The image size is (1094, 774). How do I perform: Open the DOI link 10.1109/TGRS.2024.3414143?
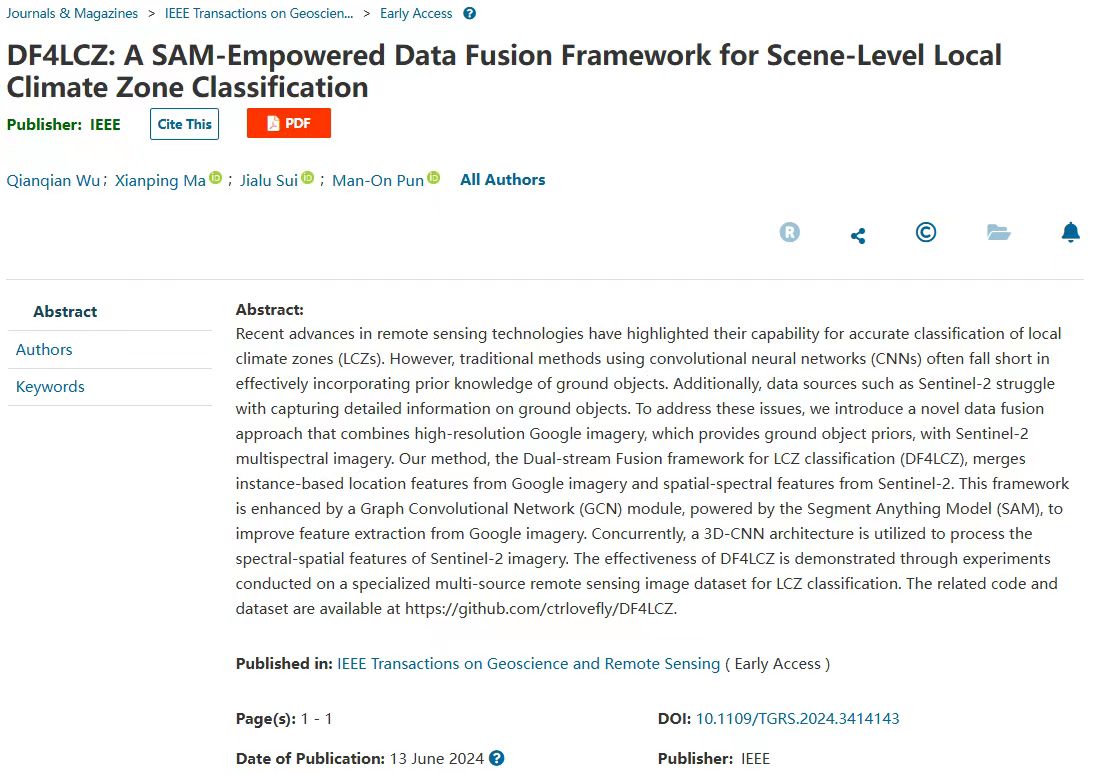(797, 719)
